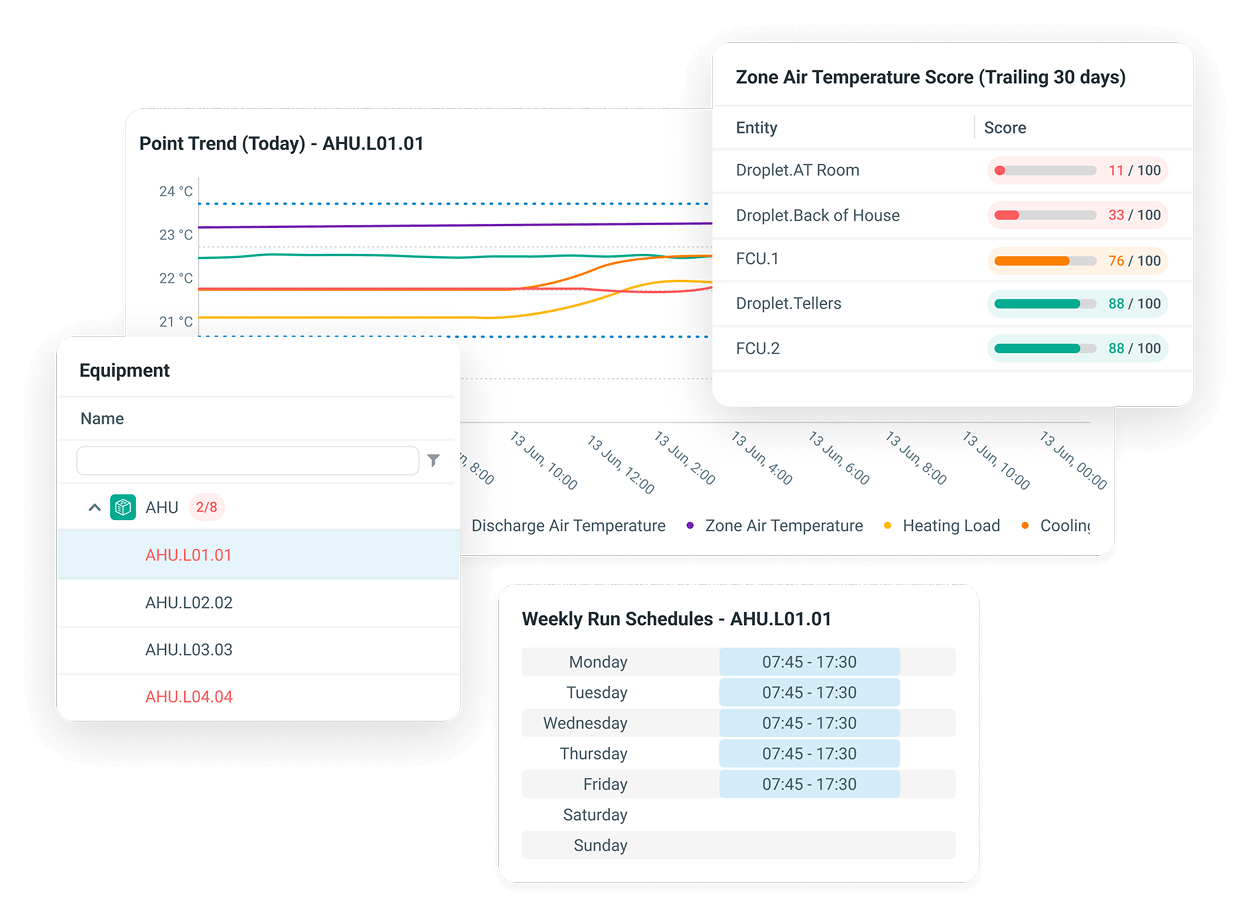Image resolution: width=1250 pixels, height=904 pixels.
Task: Click the Friday 07:45 - 17:30 schedule block
Action: click(809, 785)
